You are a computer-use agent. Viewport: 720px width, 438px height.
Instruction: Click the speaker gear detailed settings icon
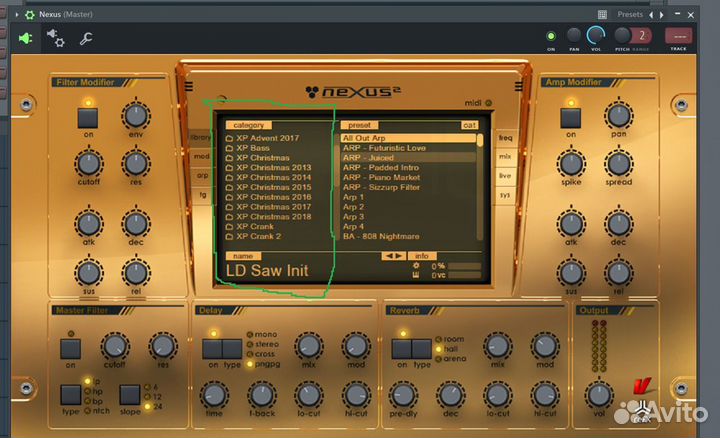[56, 38]
